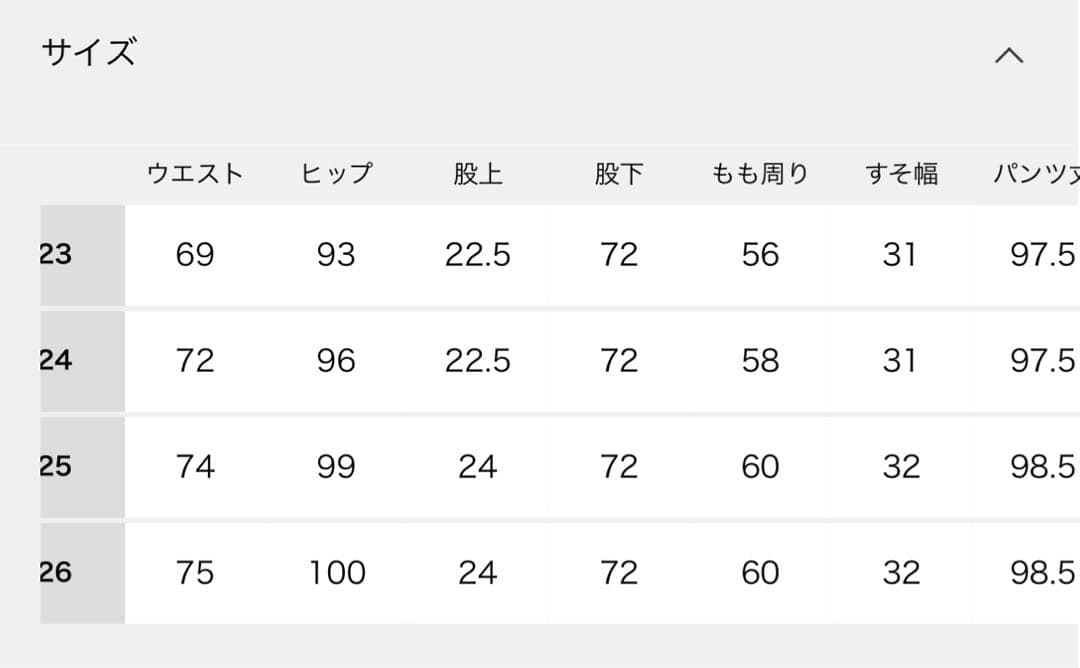Click the partially visible パンツ丈 header
This screenshot has width=1080, height=668.
(1036, 174)
